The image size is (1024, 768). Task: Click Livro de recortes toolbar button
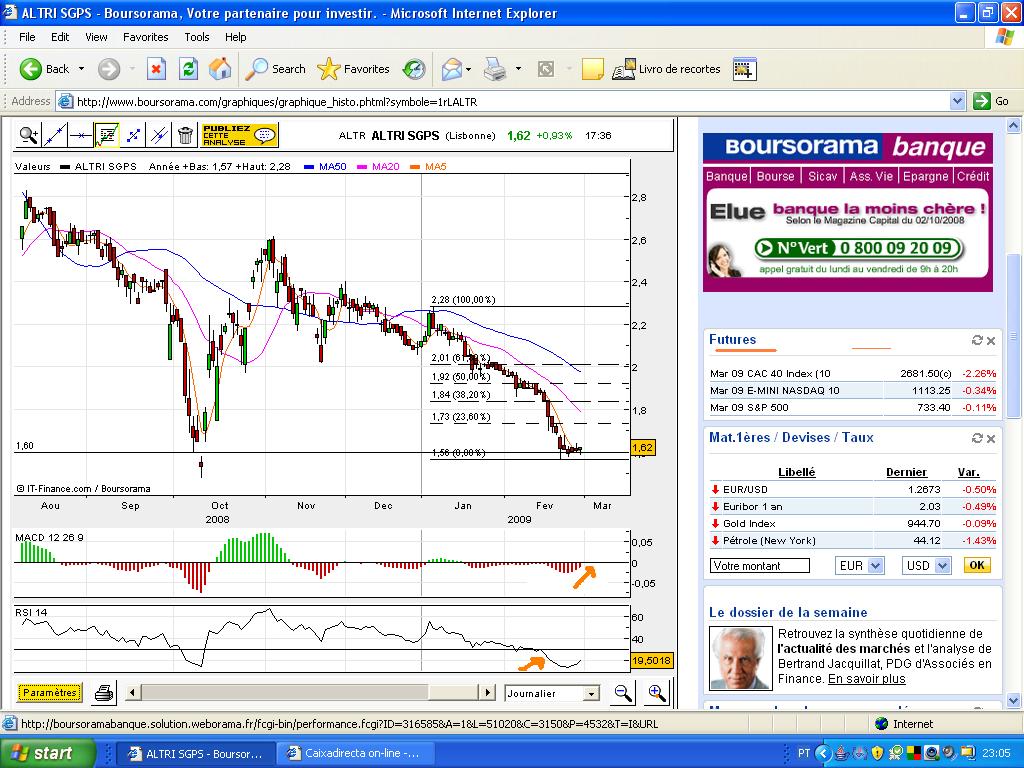(x=667, y=69)
